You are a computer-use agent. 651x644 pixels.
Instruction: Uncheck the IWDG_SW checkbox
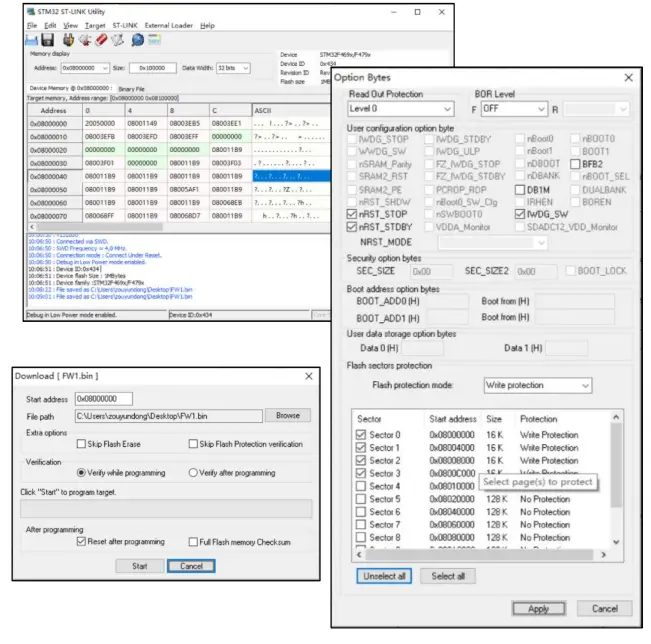520,214
